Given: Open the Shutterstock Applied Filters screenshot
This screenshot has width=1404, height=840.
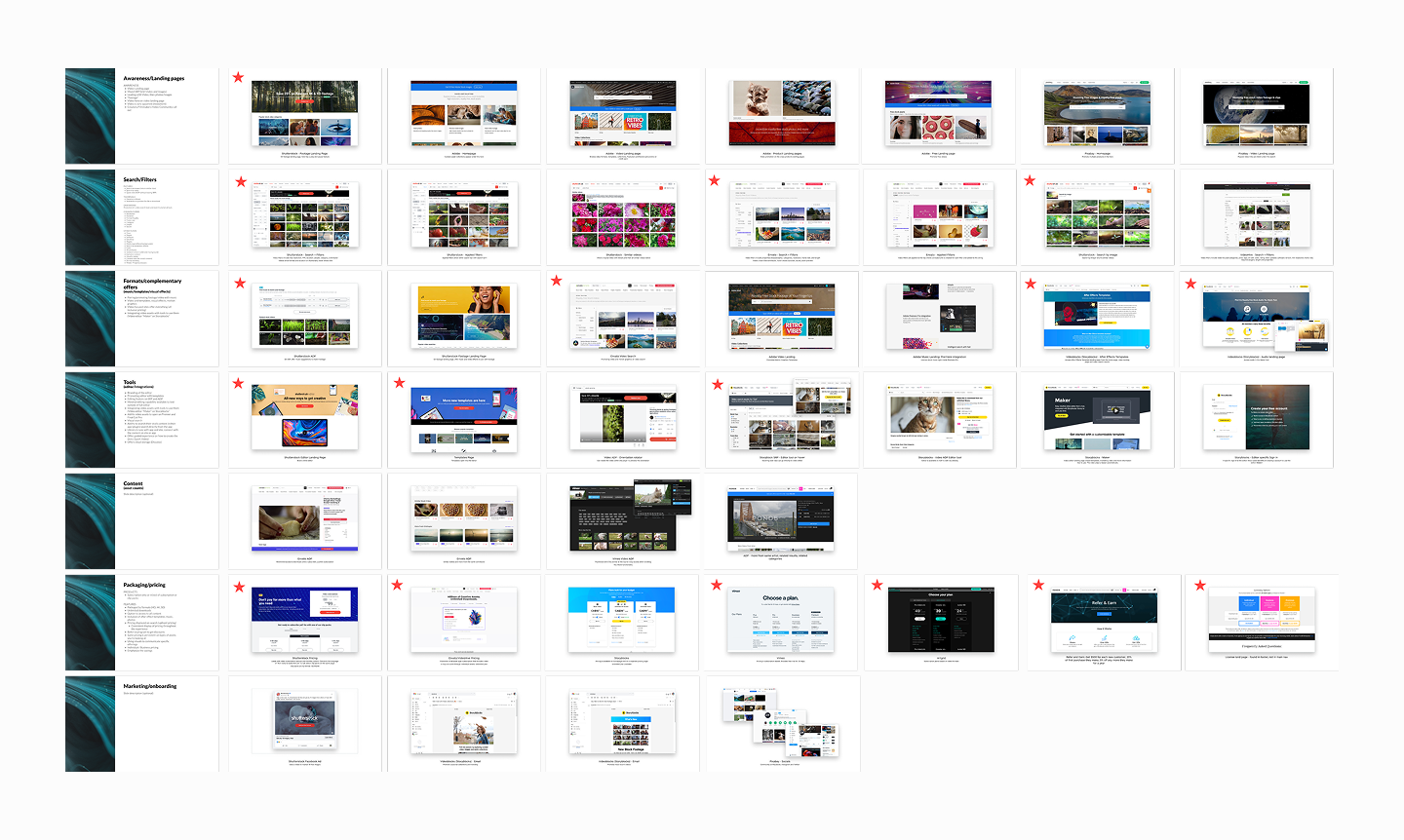Looking at the screenshot, I should tap(464, 215).
